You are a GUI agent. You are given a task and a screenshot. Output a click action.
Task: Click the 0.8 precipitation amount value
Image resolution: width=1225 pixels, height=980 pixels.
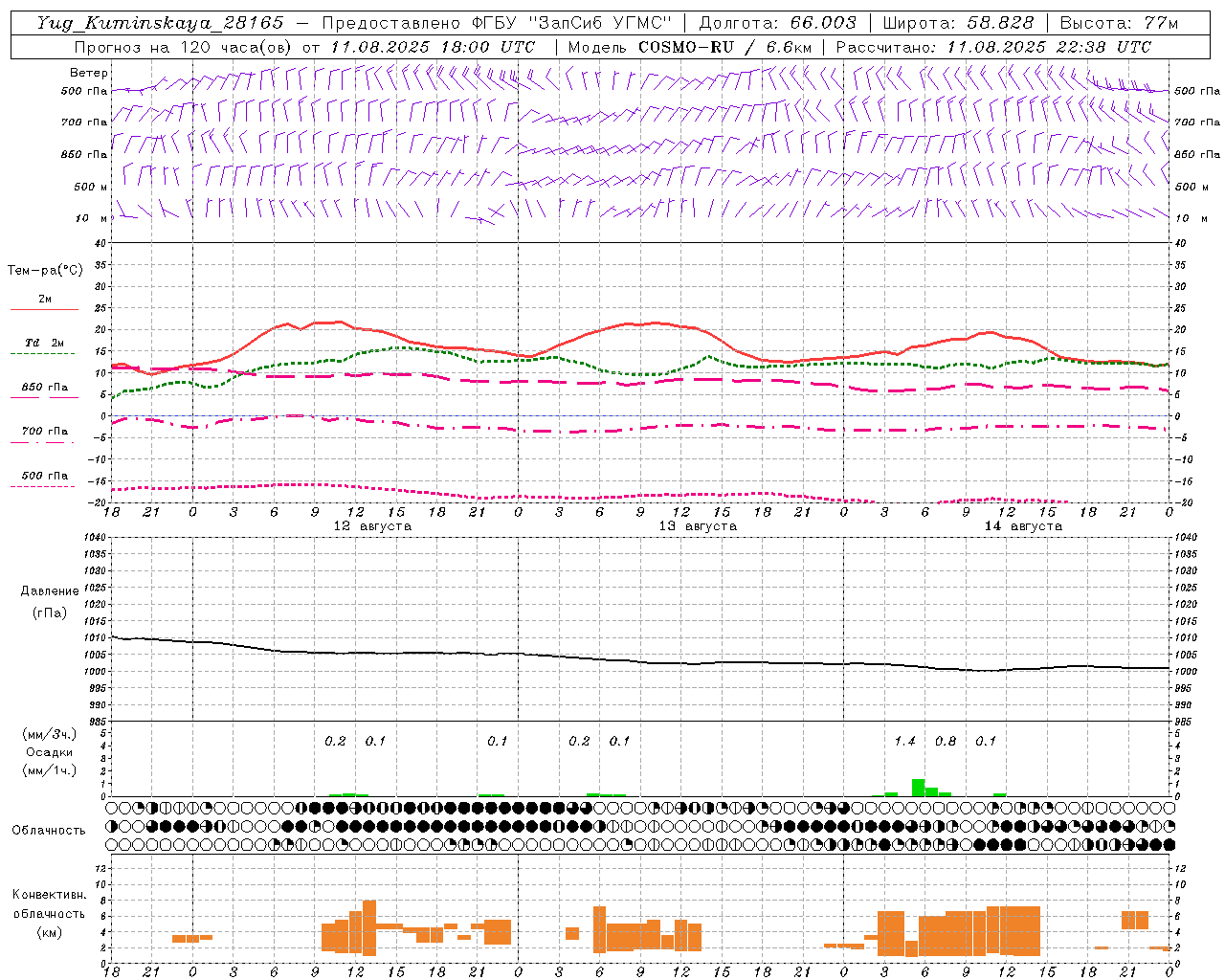[x=946, y=741]
